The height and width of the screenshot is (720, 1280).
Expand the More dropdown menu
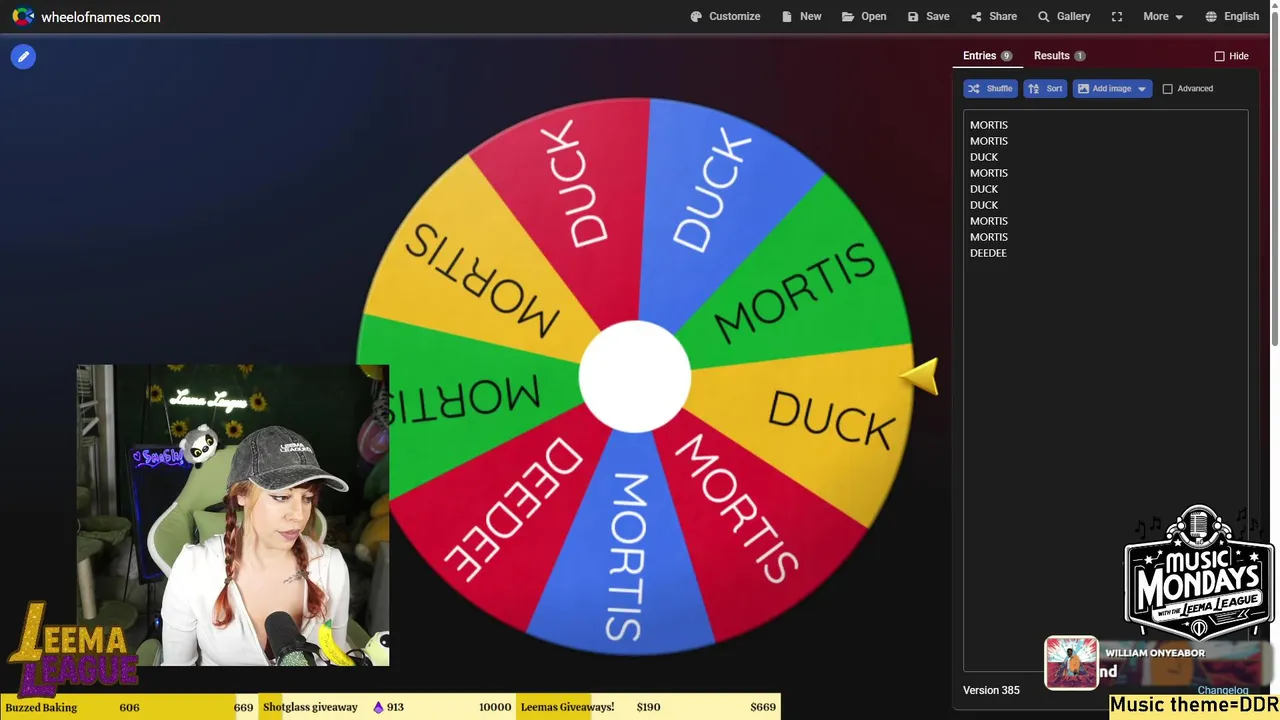1163,16
